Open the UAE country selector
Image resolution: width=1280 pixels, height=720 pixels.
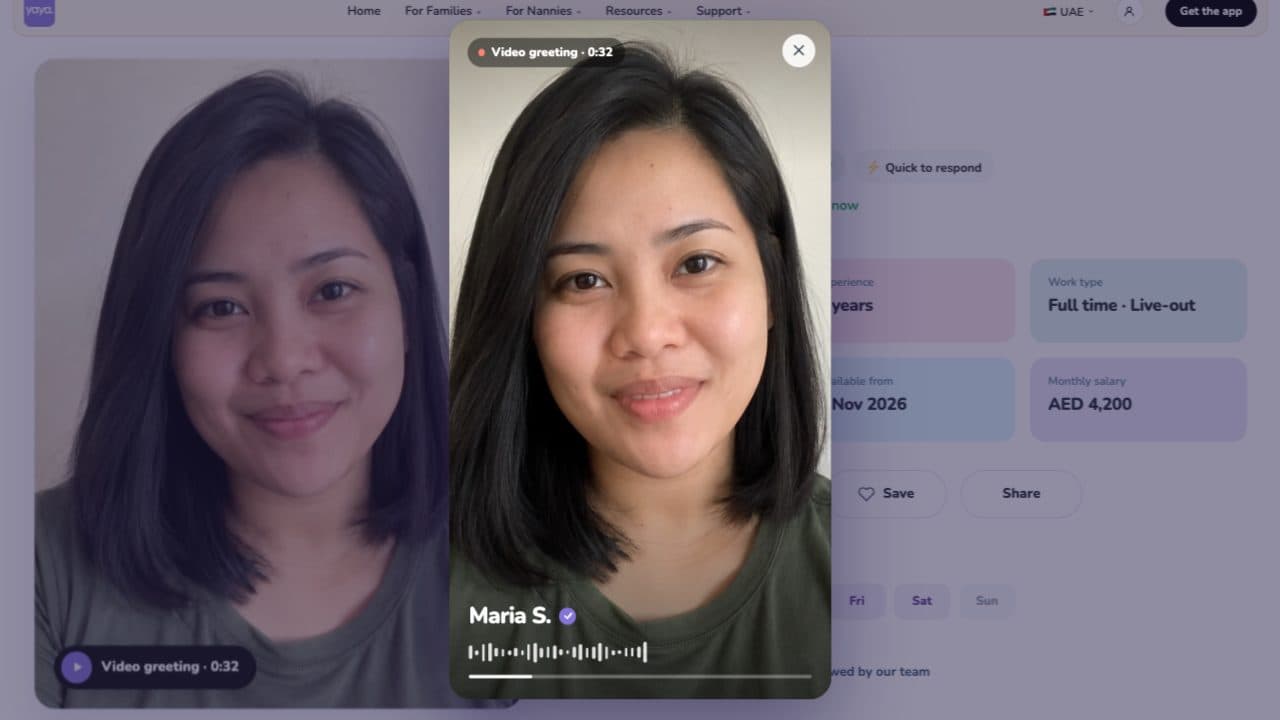click(x=1068, y=12)
